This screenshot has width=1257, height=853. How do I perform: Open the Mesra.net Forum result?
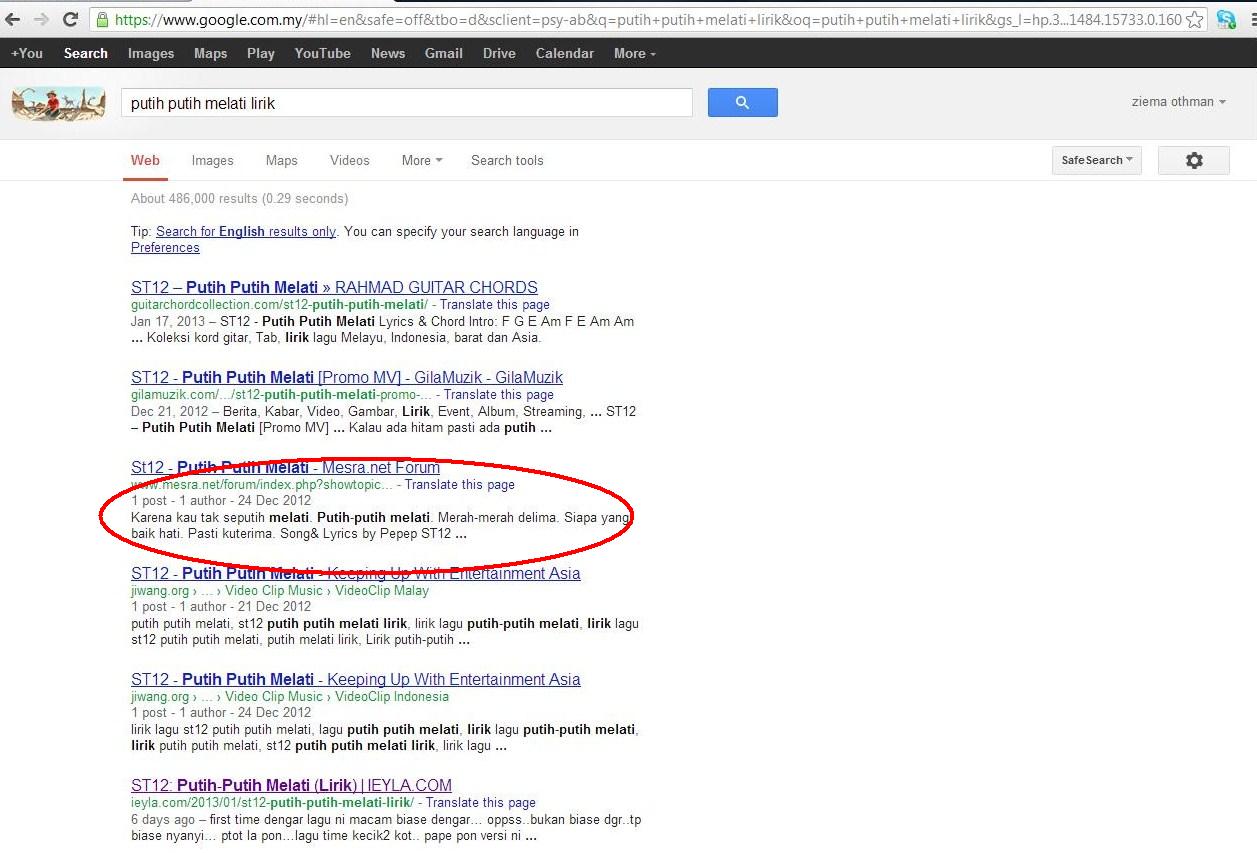(x=285, y=467)
